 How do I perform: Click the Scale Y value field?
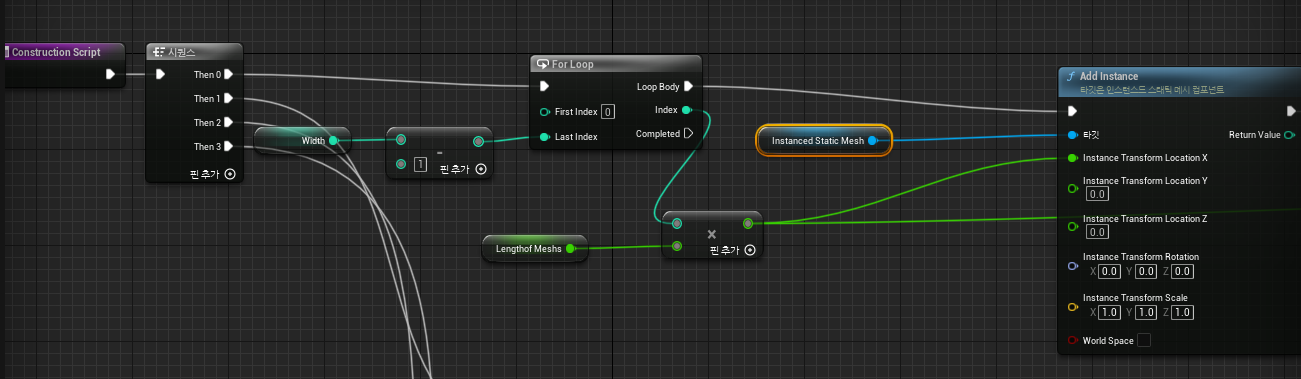click(1146, 312)
